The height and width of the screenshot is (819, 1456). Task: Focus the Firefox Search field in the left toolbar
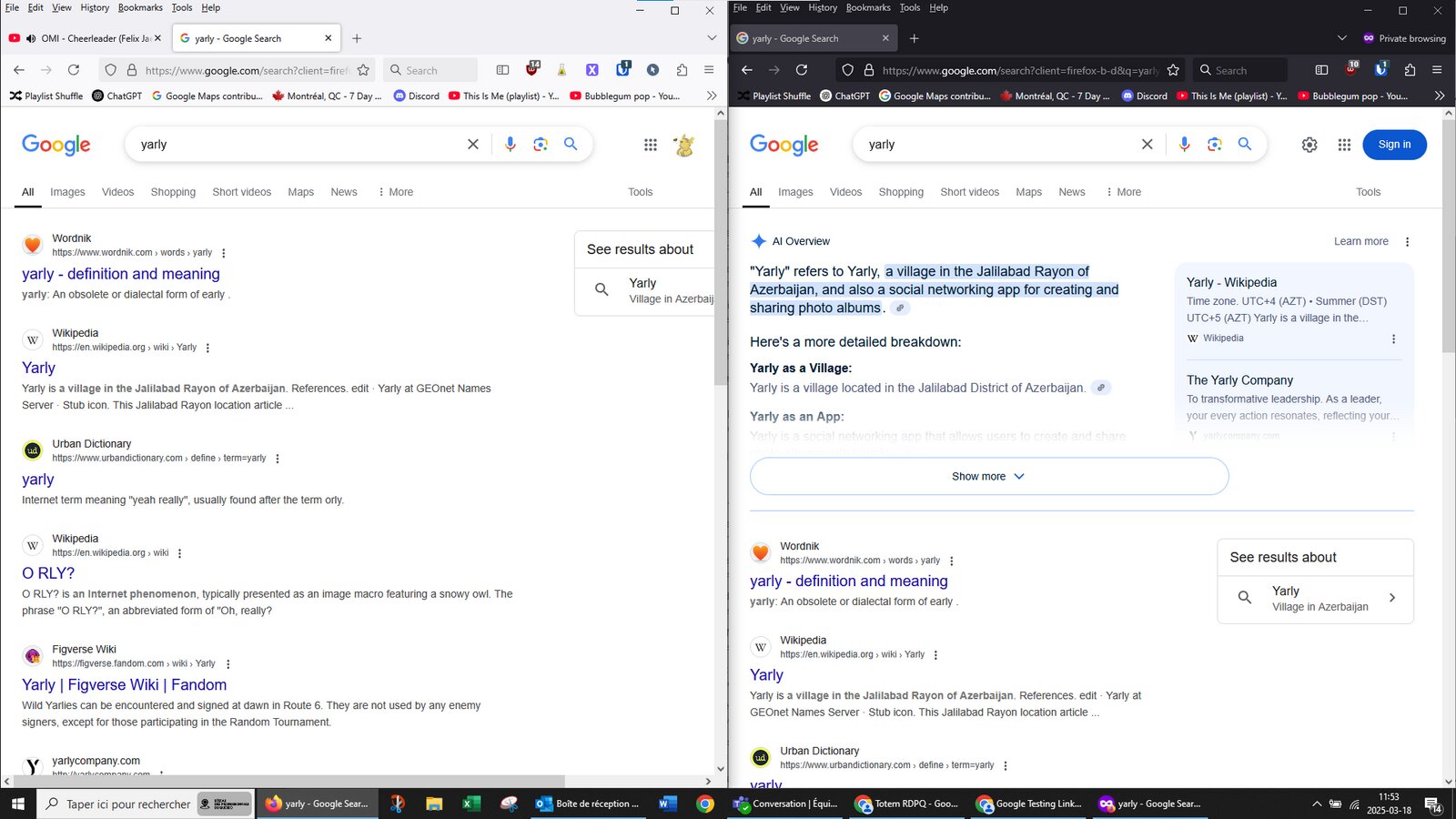pyautogui.click(x=431, y=70)
